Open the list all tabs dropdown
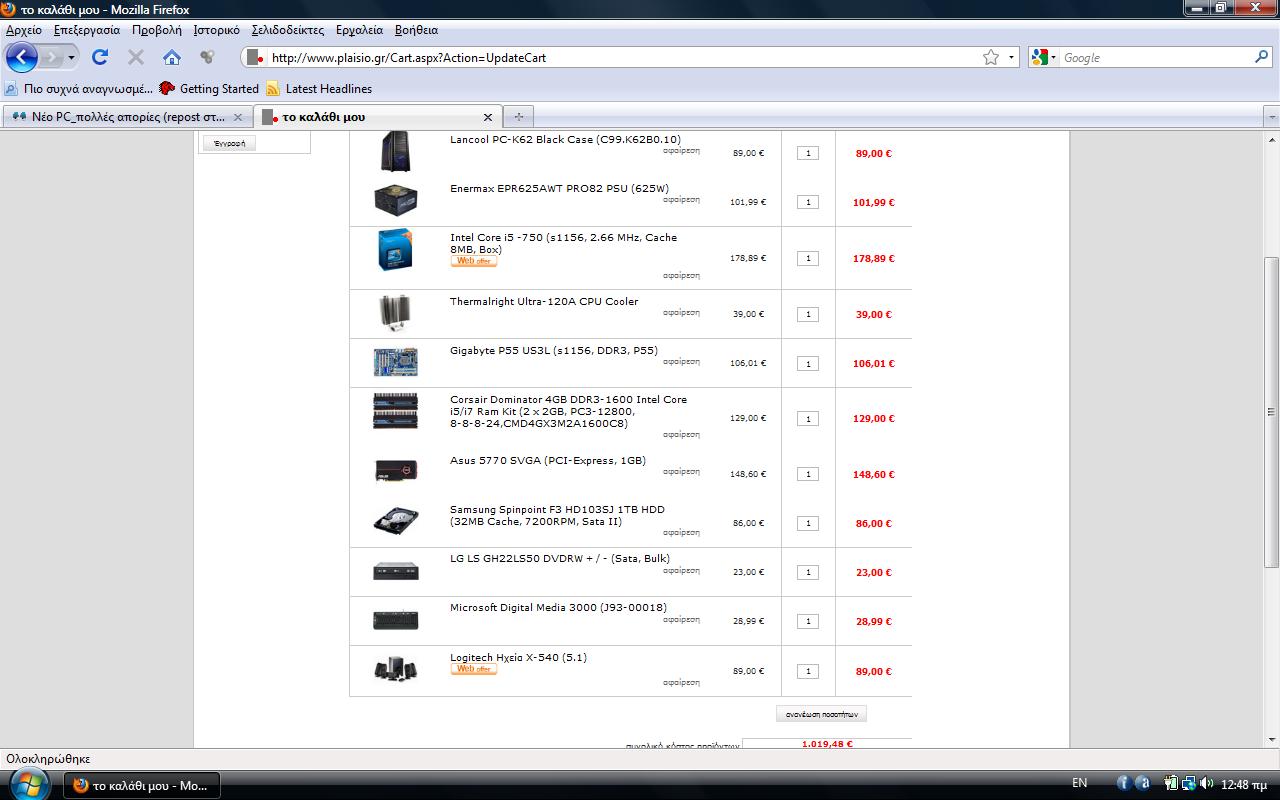Image resolution: width=1280 pixels, height=800 pixels. pos(1271,117)
